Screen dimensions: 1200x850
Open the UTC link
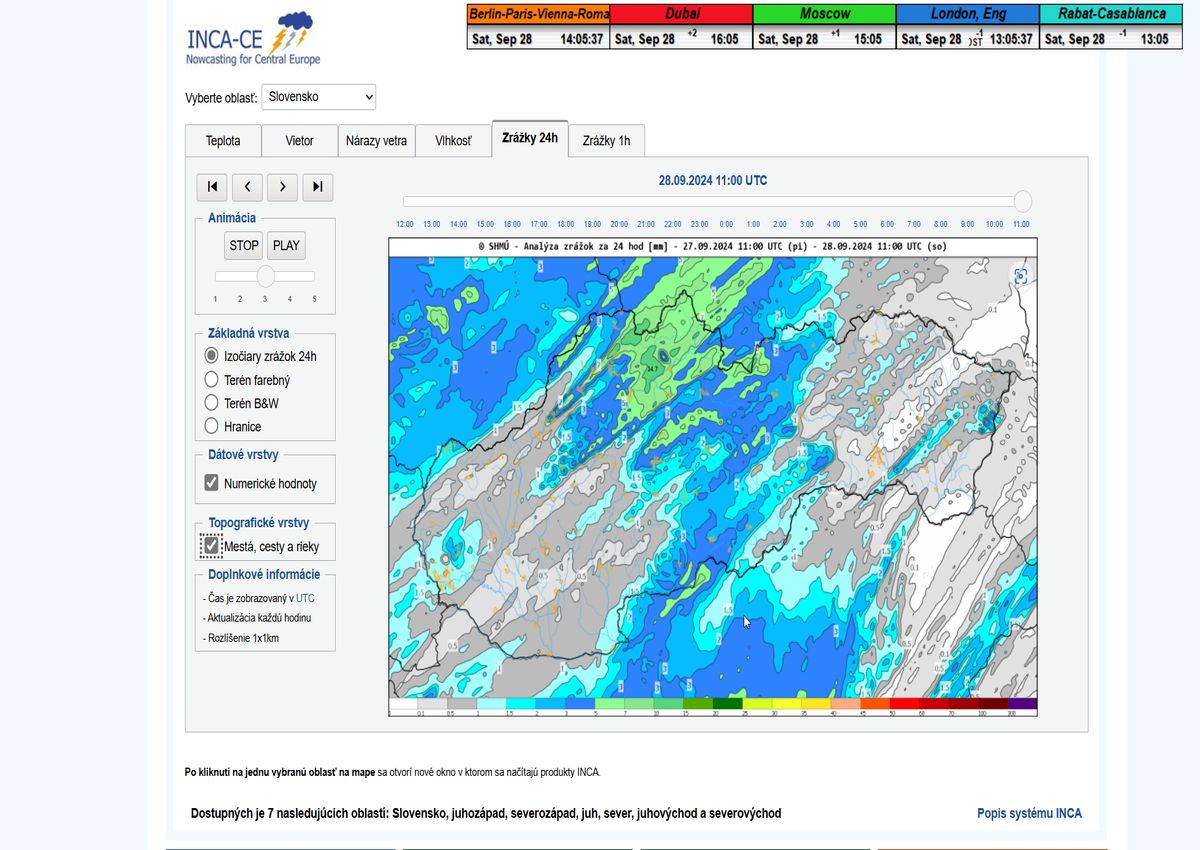click(x=305, y=598)
